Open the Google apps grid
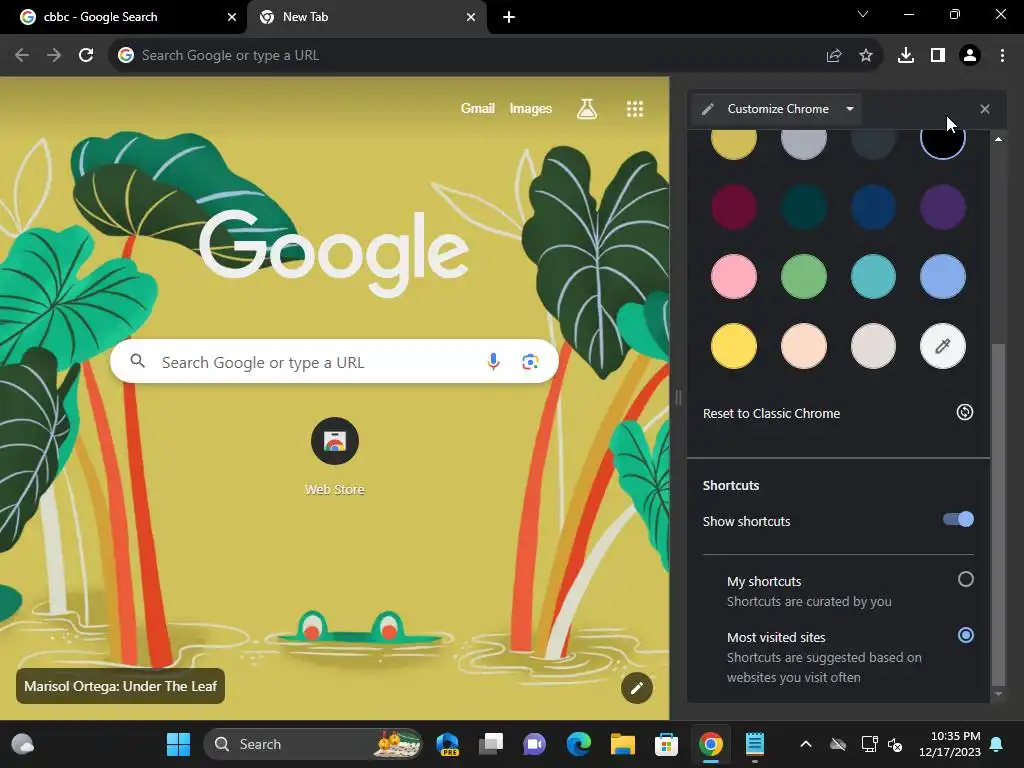The width and height of the screenshot is (1024, 768). (635, 108)
